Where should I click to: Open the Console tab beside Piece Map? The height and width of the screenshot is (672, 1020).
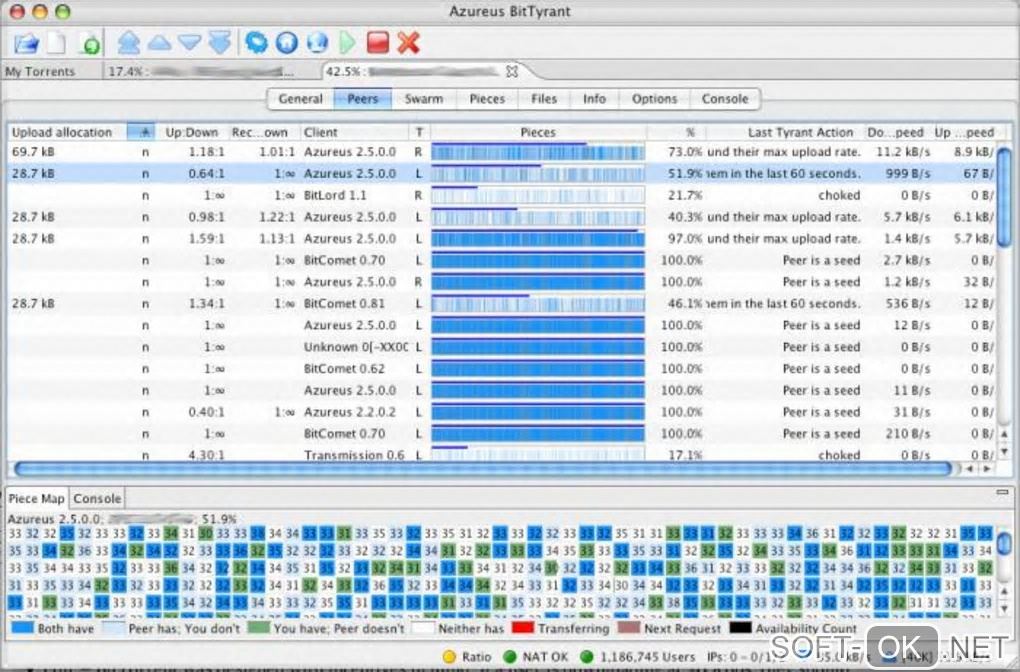click(97, 499)
